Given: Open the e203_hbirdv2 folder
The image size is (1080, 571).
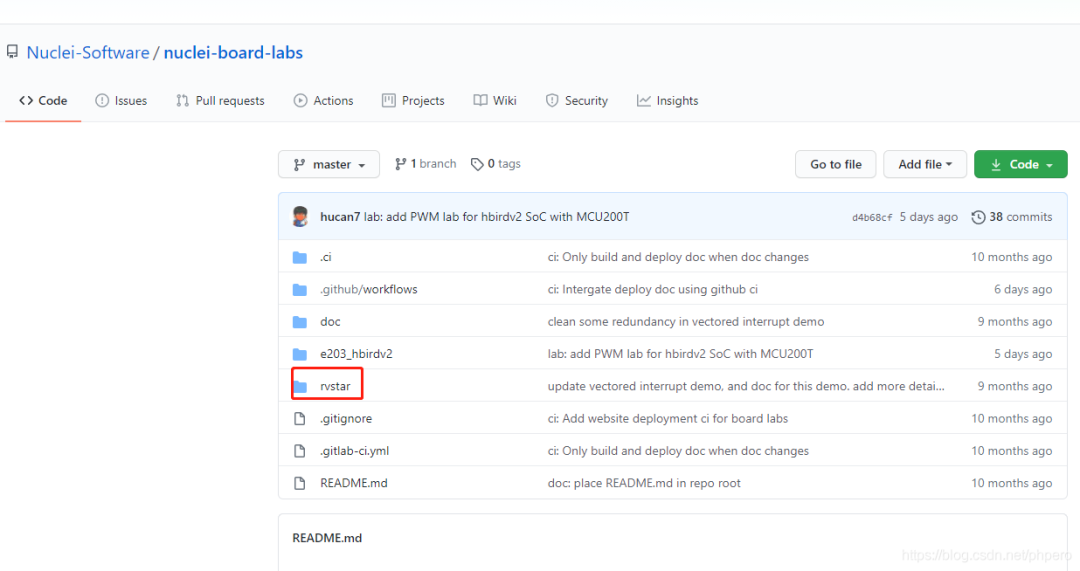Looking at the screenshot, I should (x=356, y=354).
